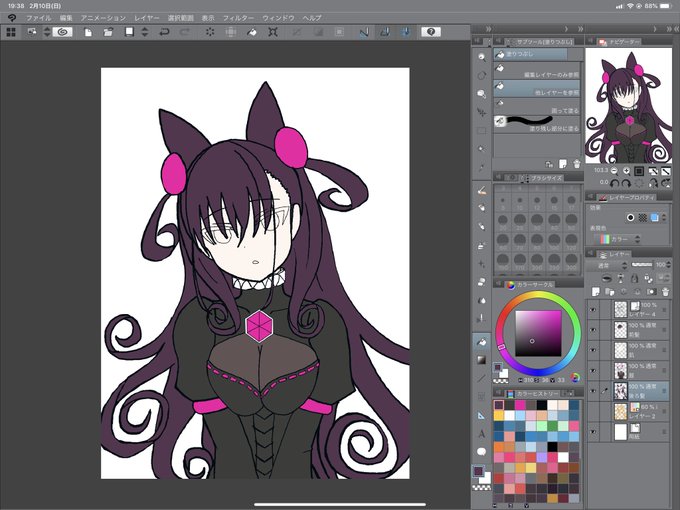Open the フィルター (Filter) menu
This screenshot has width=680, height=510.
click(x=238, y=18)
